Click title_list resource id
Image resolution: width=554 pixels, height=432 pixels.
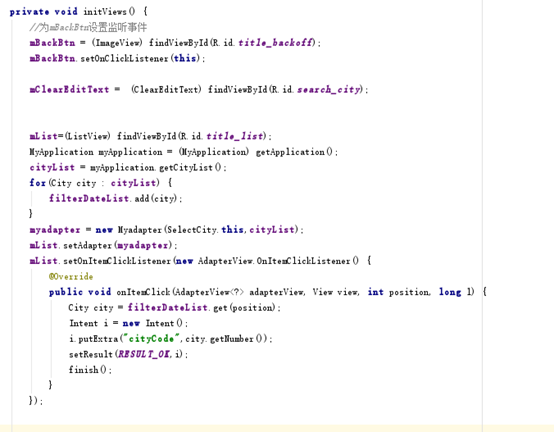tap(235, 136)
